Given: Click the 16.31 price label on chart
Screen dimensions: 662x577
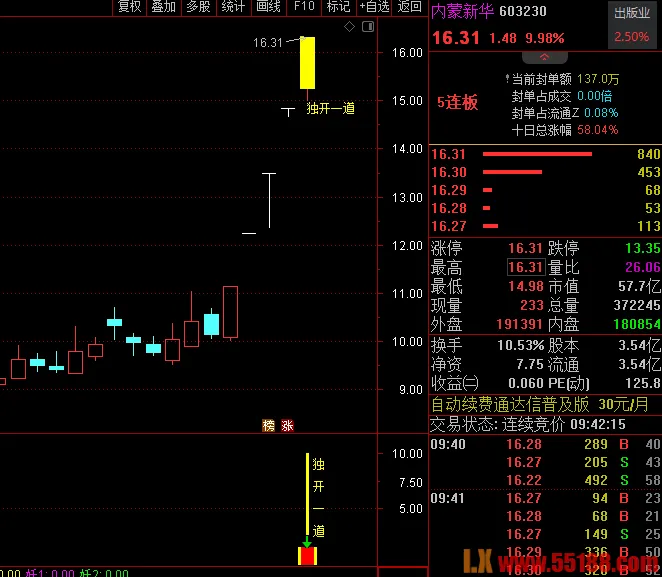Looking at the screenshot, I should 268,43.
